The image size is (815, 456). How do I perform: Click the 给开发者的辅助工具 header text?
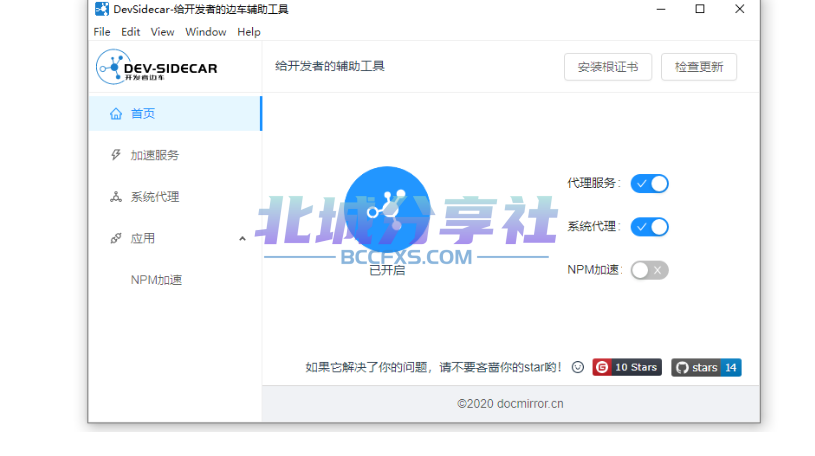pyautogui.click(x=330, y=66)
